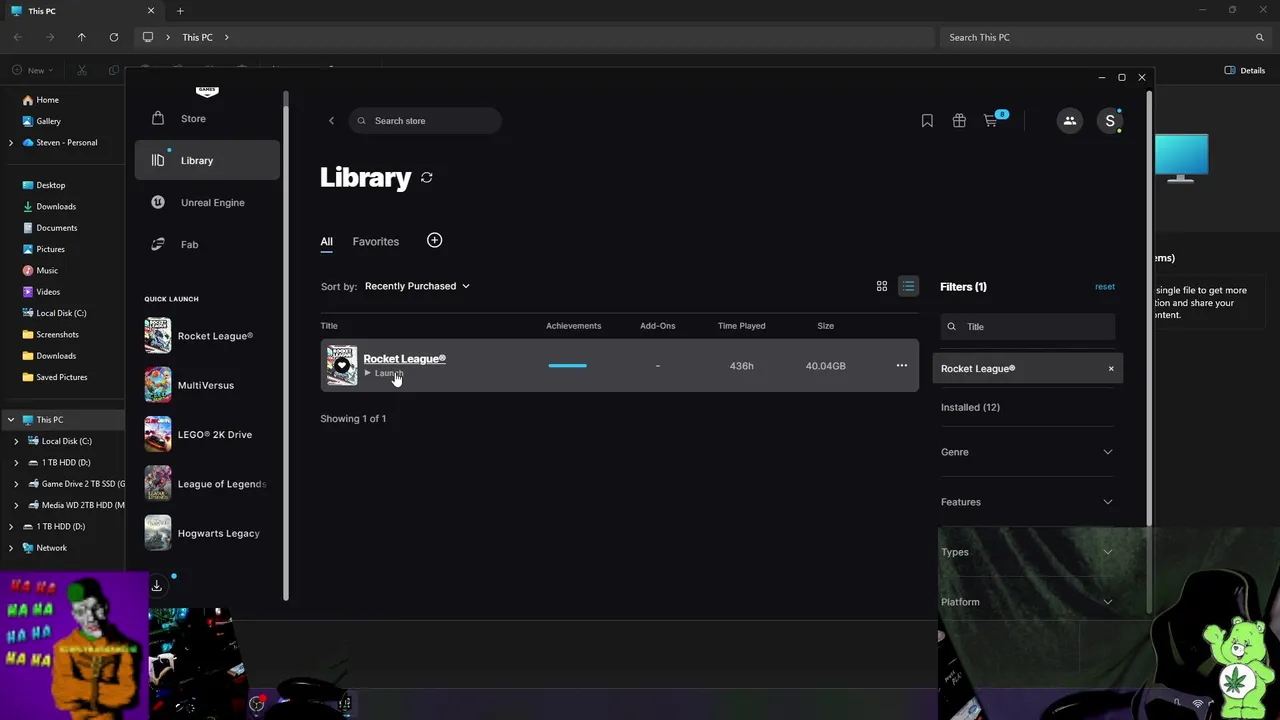Viewport: 1280px width, 720px height.
Task: Click the Epic sidebar vertical scrollbar
Action: (x=286, y=345)
